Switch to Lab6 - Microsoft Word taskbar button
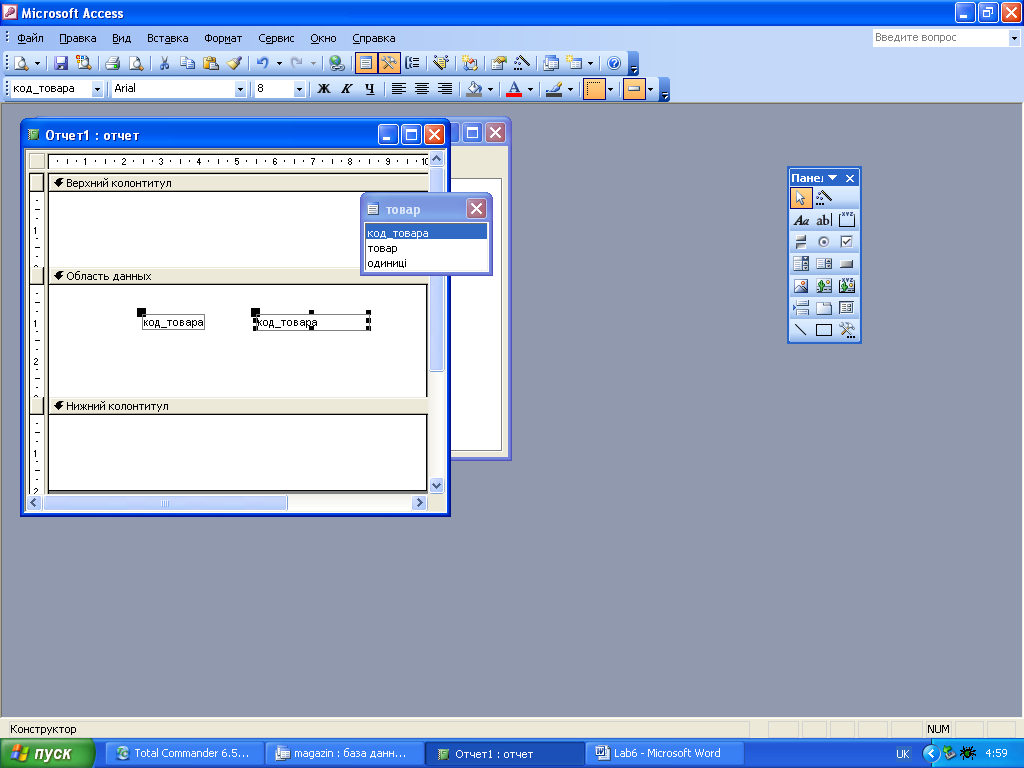 coord(664,754)
